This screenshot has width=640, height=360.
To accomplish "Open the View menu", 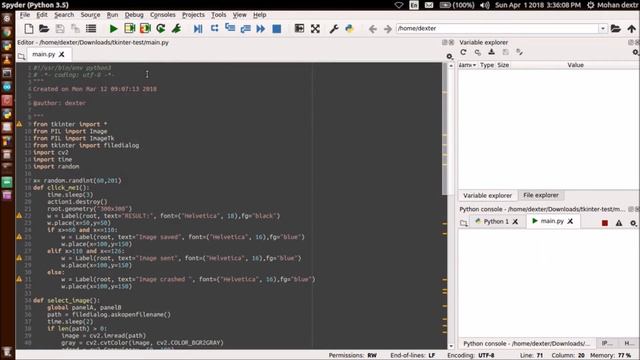I will tap(239, 15).
